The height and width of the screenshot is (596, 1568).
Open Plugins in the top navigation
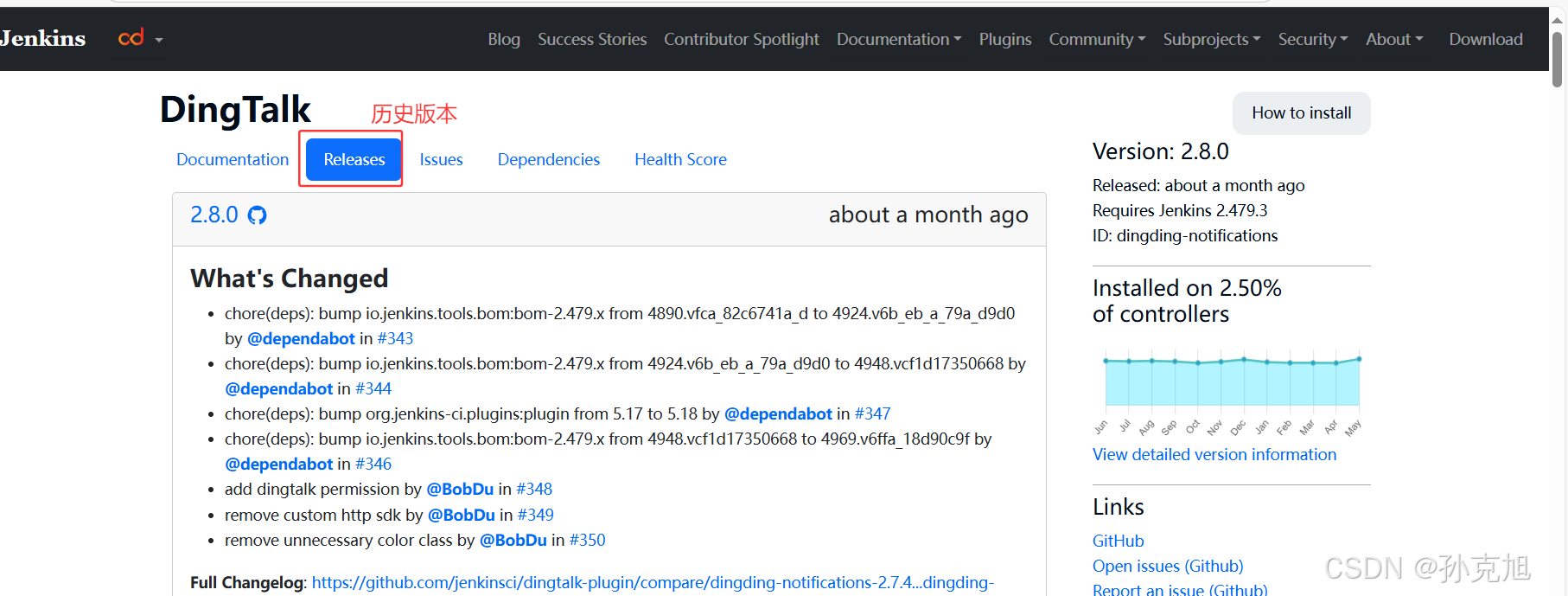point(1005,39)
